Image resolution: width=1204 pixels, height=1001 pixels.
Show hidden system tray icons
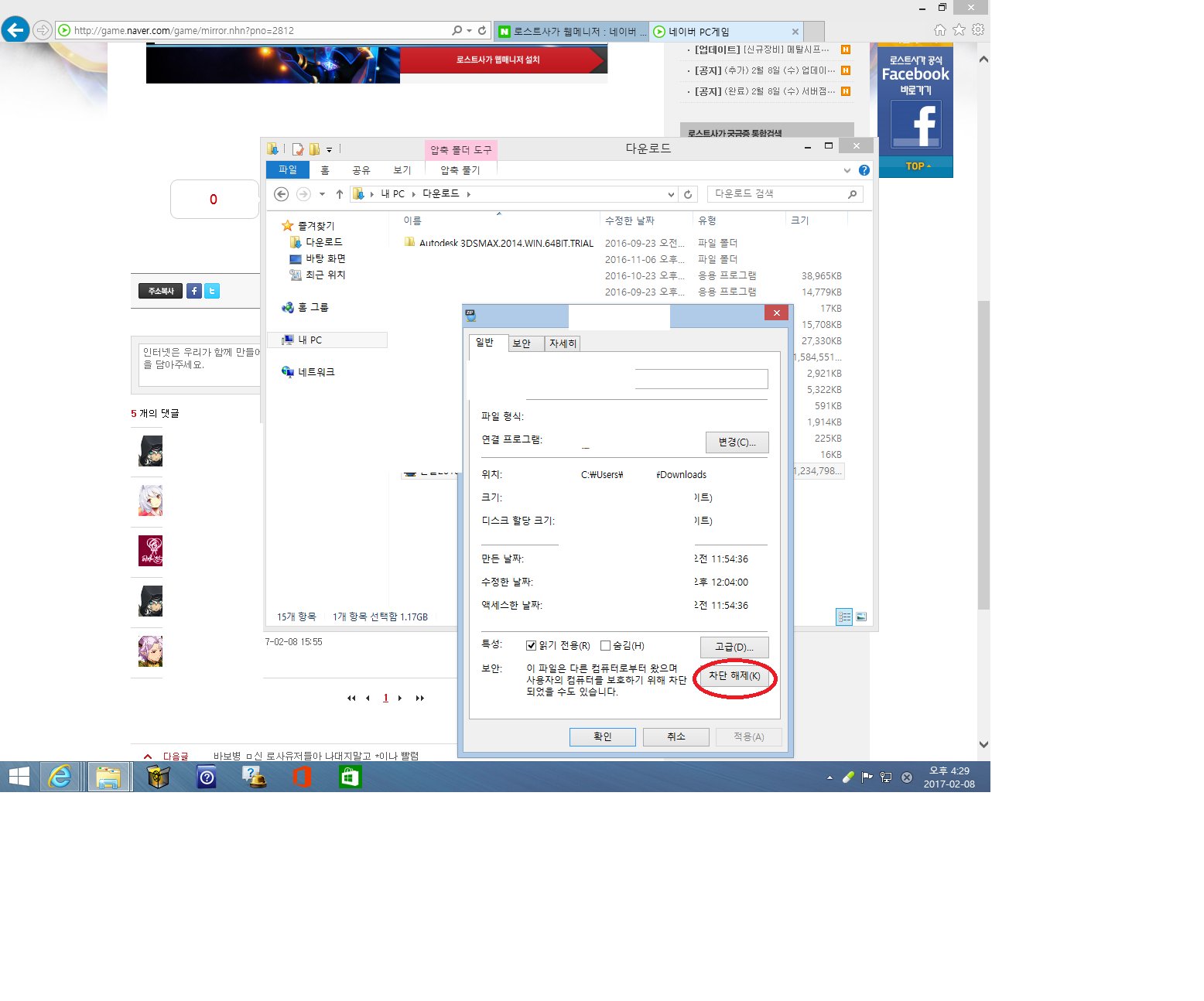829,777
